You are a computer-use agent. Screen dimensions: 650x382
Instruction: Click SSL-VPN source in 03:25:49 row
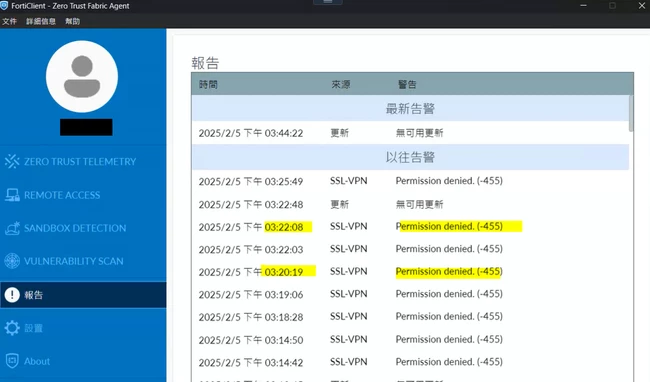point(349,181)
